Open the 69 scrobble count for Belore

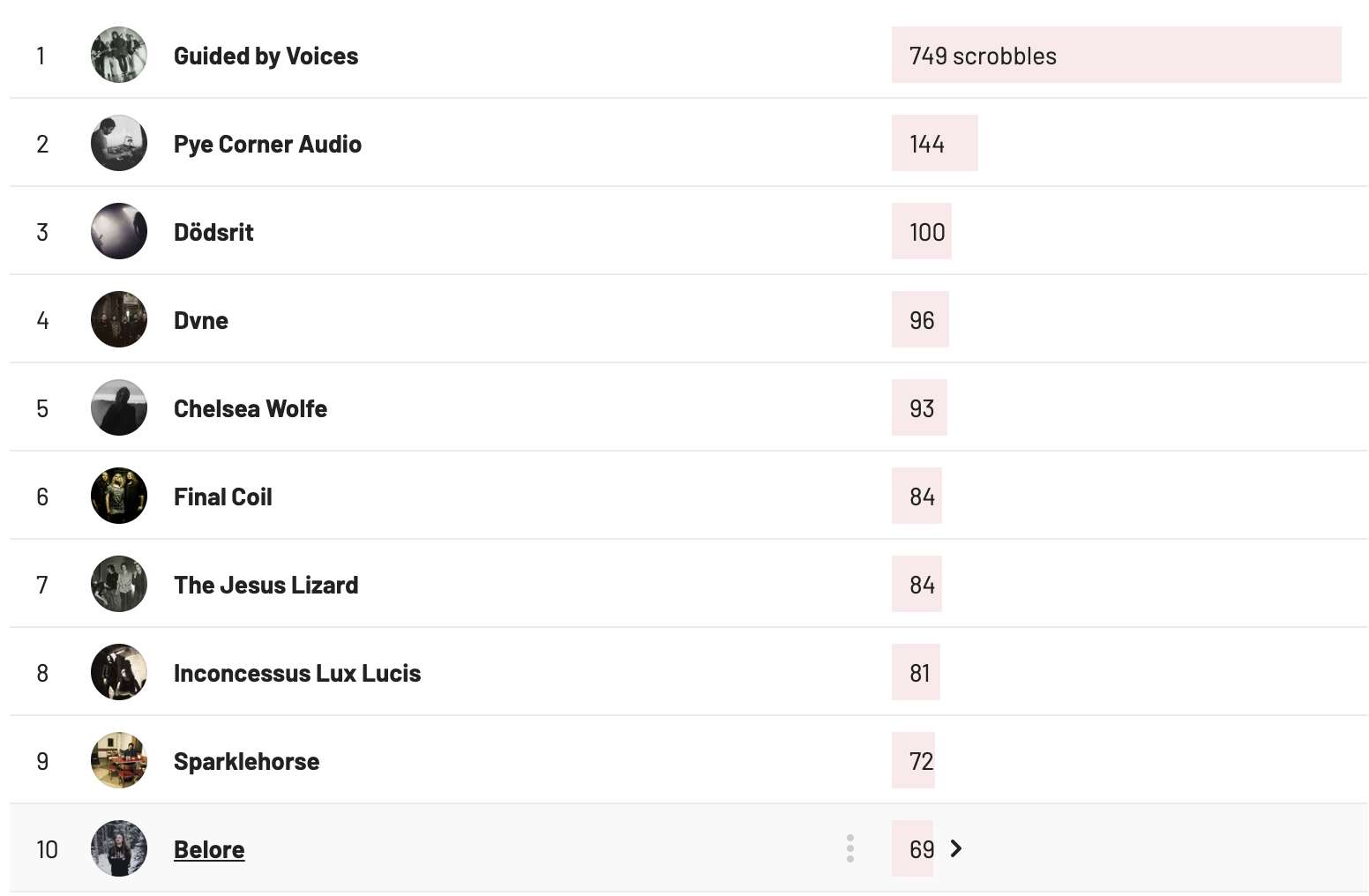921,849
